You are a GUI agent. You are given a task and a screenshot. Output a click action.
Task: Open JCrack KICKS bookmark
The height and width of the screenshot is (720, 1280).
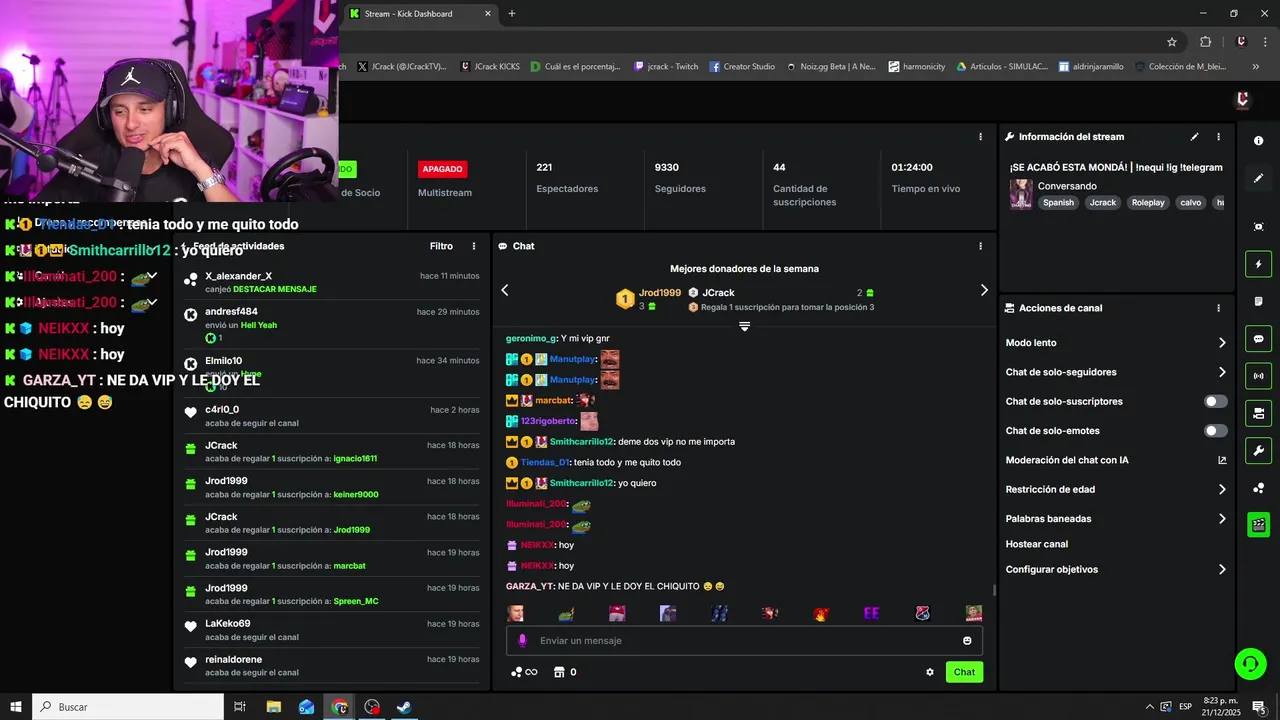(x=490, y=67)
